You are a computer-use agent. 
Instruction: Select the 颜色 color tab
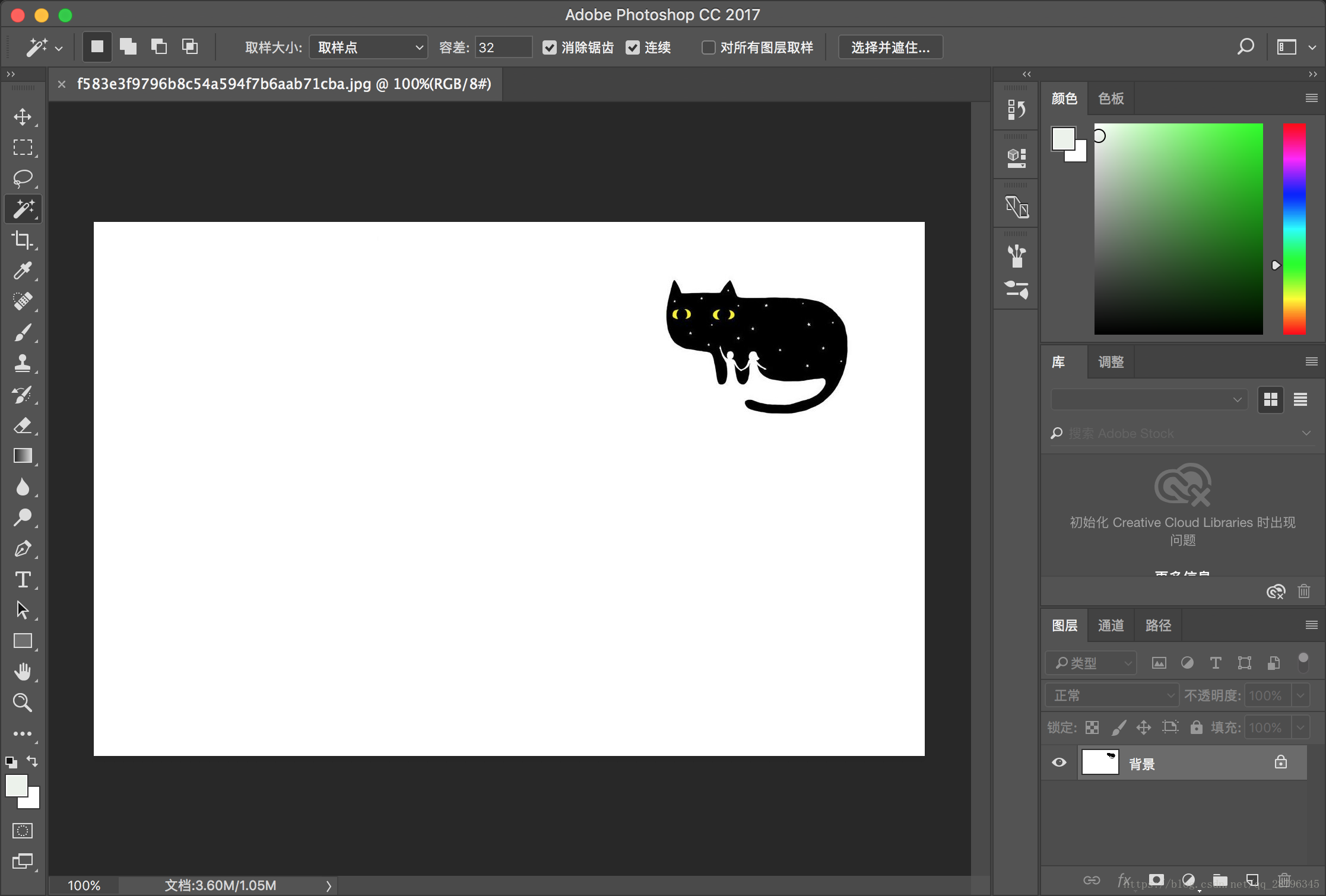coord(1064,99)
